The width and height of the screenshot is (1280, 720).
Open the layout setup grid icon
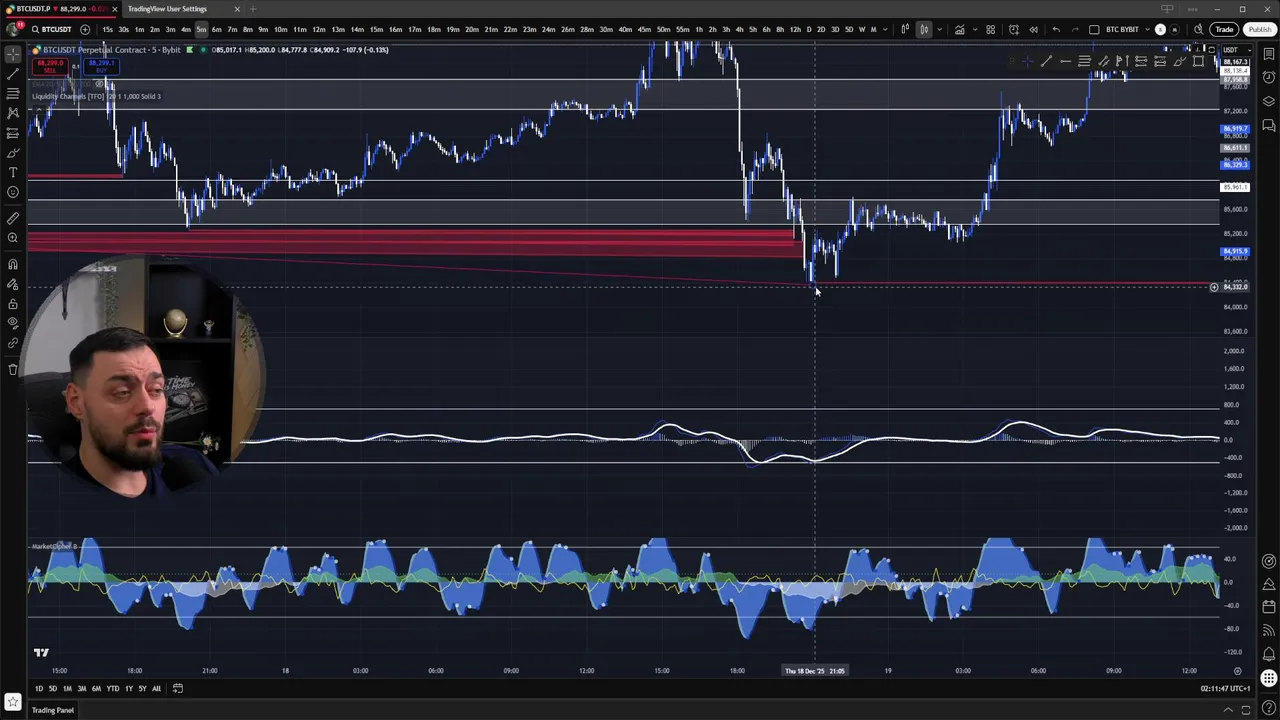point(990,29)
